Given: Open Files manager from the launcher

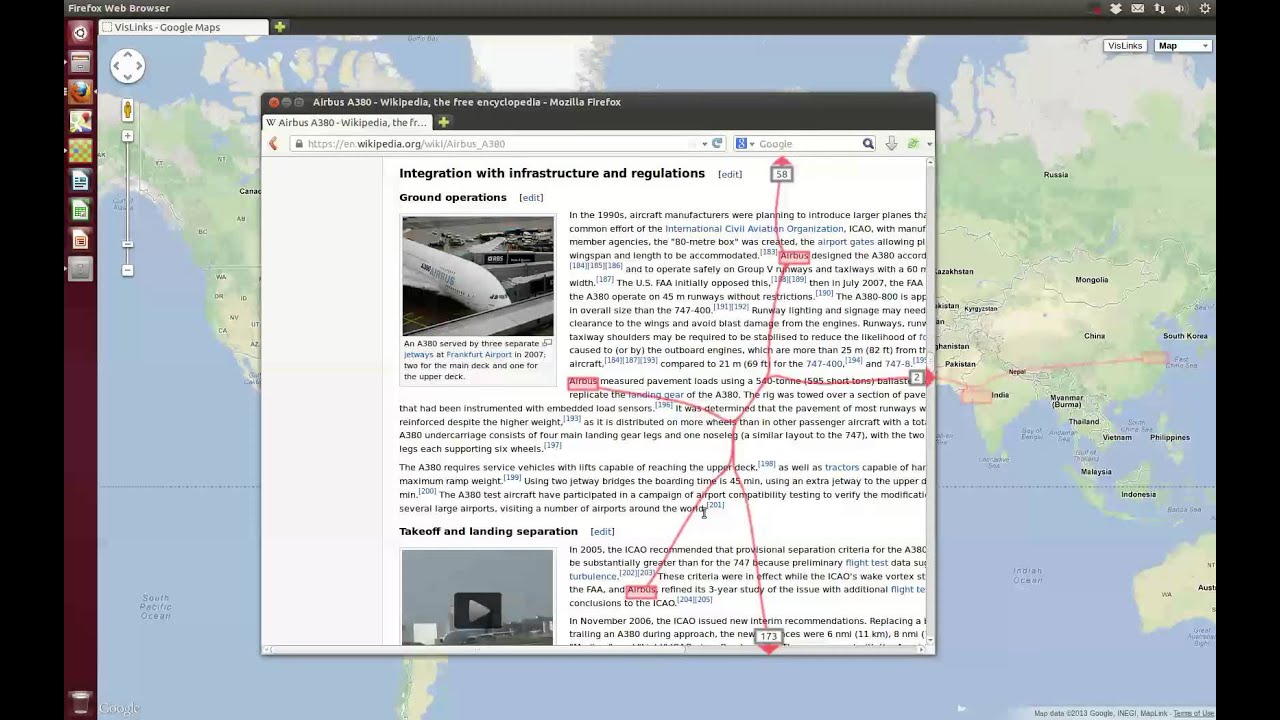Looking at the screenshot, I should click(80, 62).
